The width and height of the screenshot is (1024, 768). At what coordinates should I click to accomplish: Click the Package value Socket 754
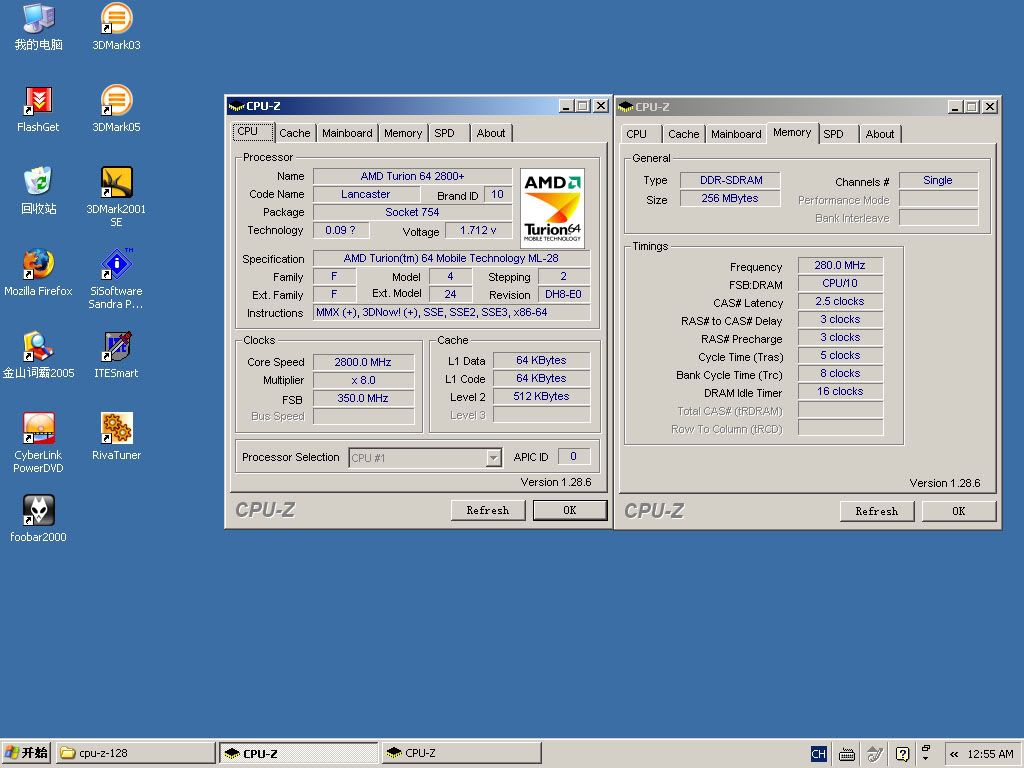[x=412, y=212]
